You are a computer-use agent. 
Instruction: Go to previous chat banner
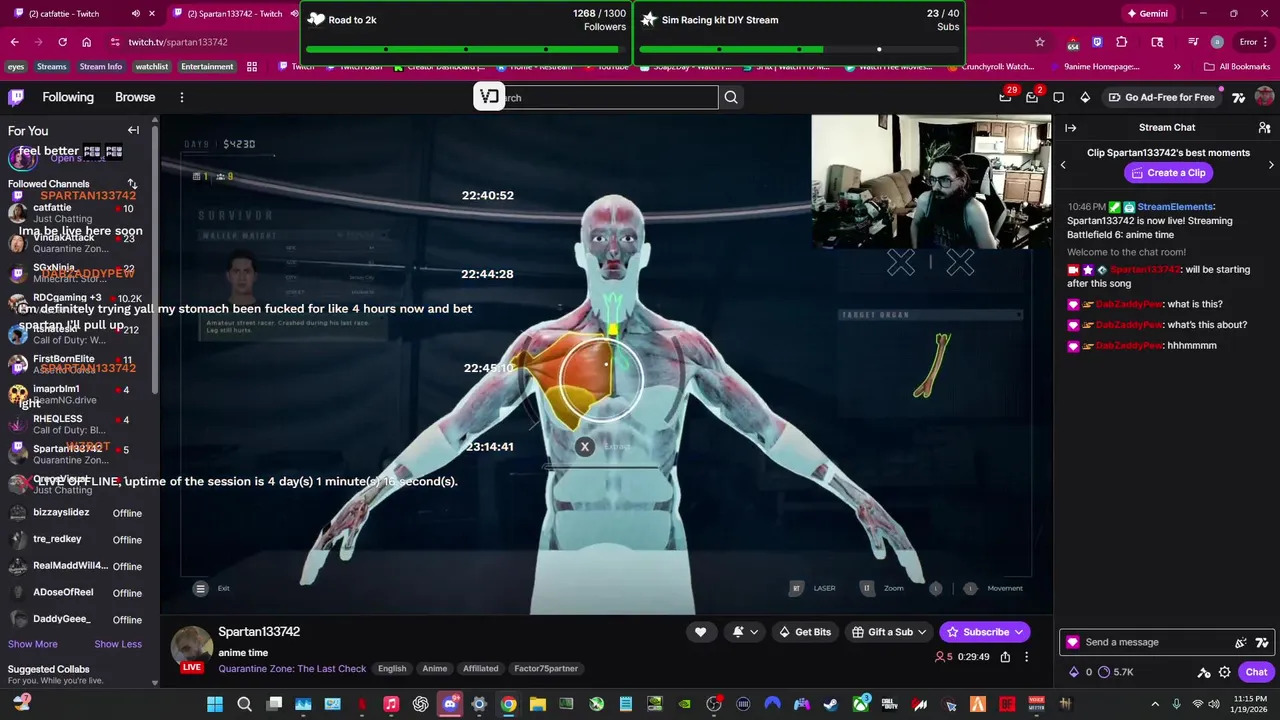(1064, 164)
